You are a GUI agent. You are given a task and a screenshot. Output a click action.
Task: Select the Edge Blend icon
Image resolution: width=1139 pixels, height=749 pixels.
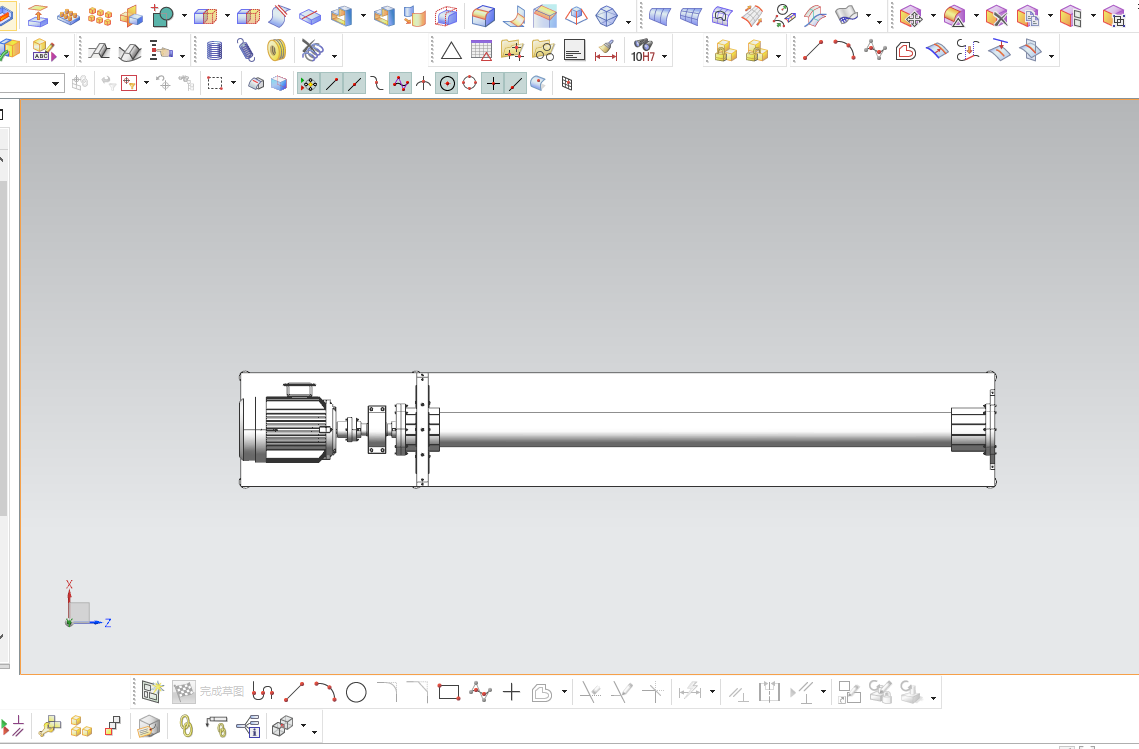click(x=483, y=15)
